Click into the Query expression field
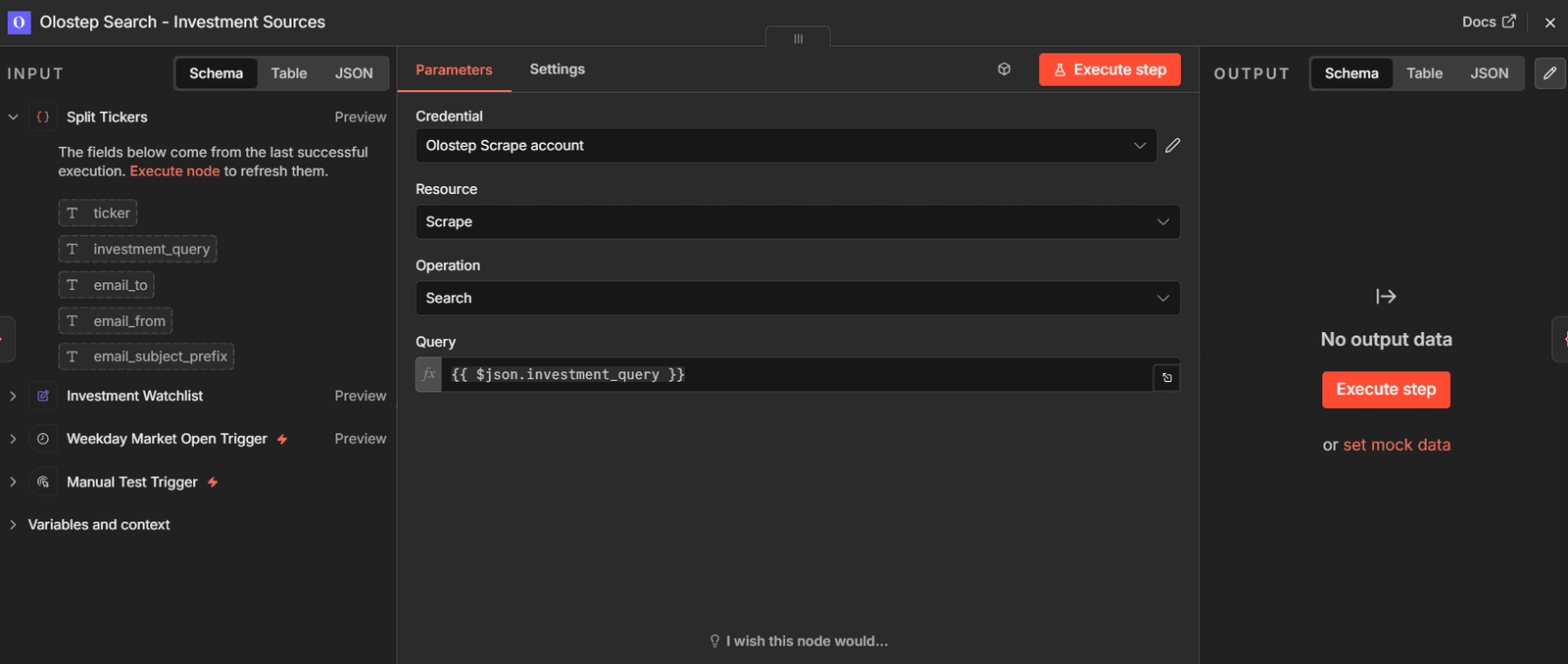The height and width of the screenshot is (664, 1568). tap(797, 374)
